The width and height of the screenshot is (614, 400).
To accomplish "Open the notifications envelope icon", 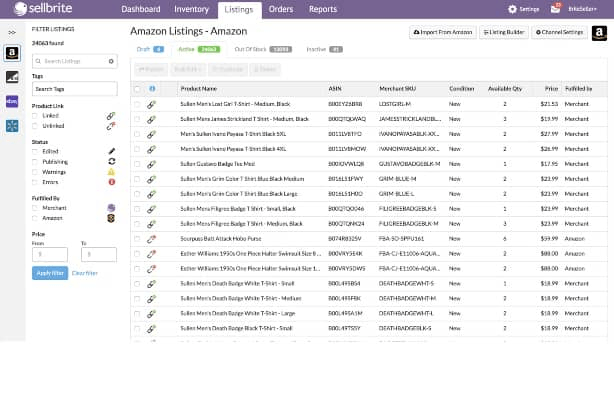I will (x=555, y=8).
